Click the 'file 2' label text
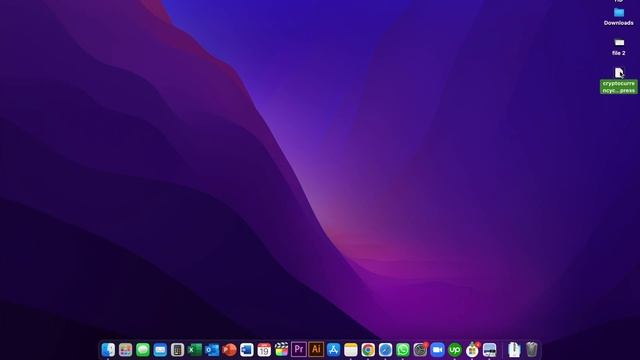The width and height of the screenshot is (640, 360). click(619, 53)
